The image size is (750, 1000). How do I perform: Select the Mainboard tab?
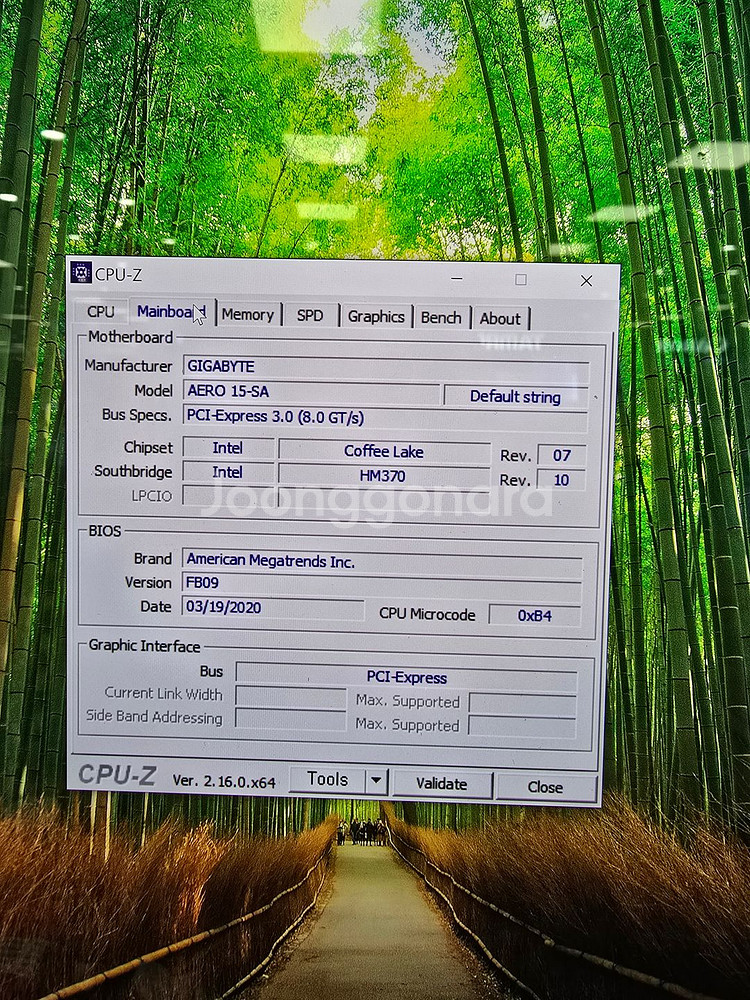(x=171, y=311)
